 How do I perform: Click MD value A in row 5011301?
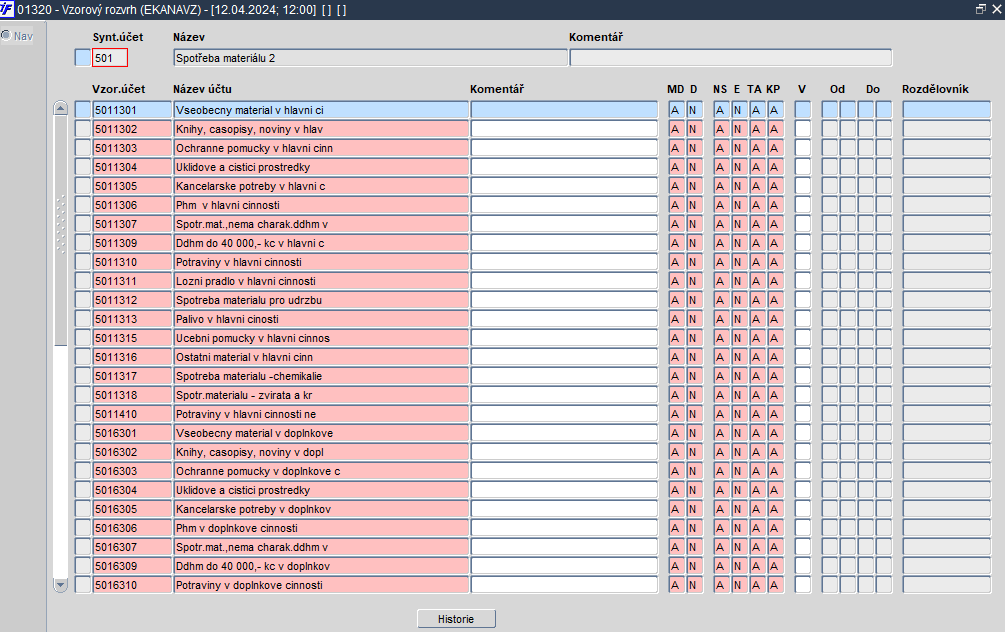click(x=676, y=110)
